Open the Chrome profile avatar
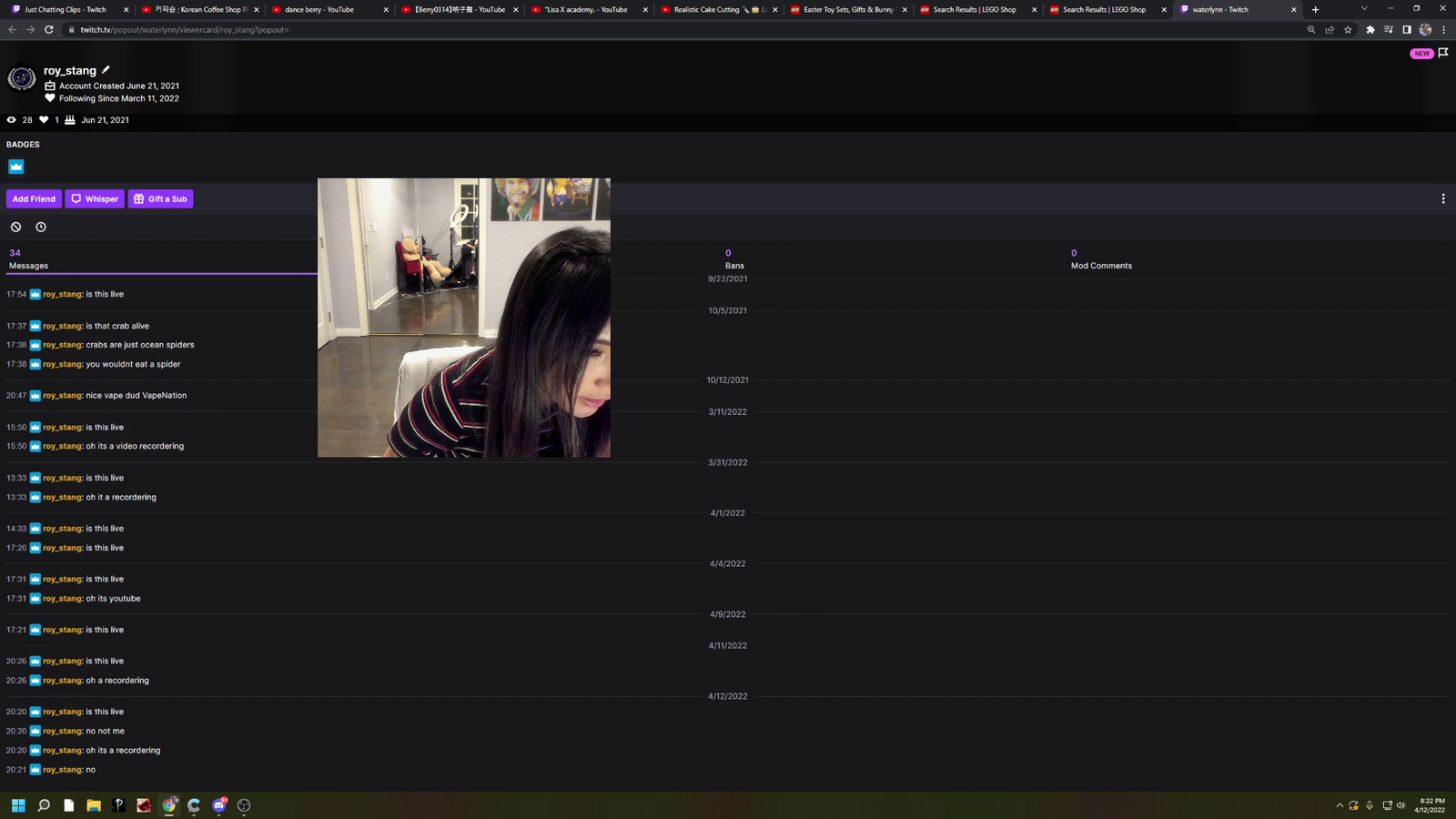1456x819 pixels. click(x=1425, y=29)
